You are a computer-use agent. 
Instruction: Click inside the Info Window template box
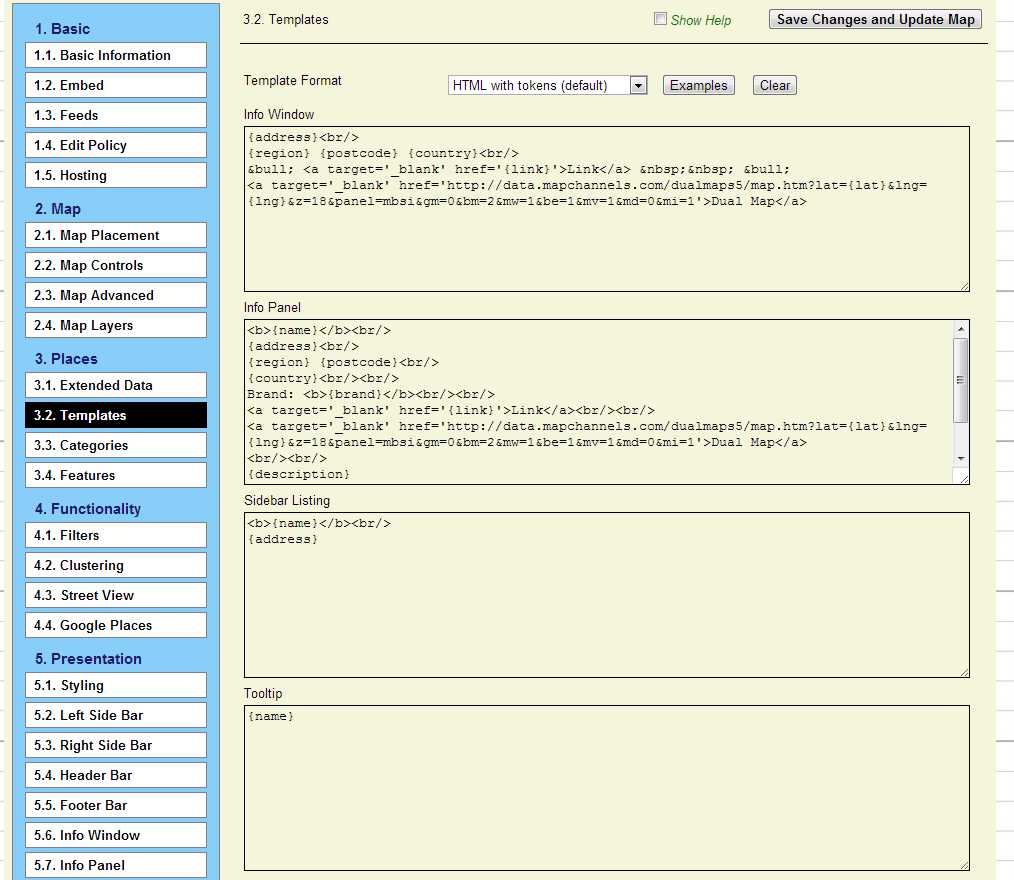[x=607, y=209]
